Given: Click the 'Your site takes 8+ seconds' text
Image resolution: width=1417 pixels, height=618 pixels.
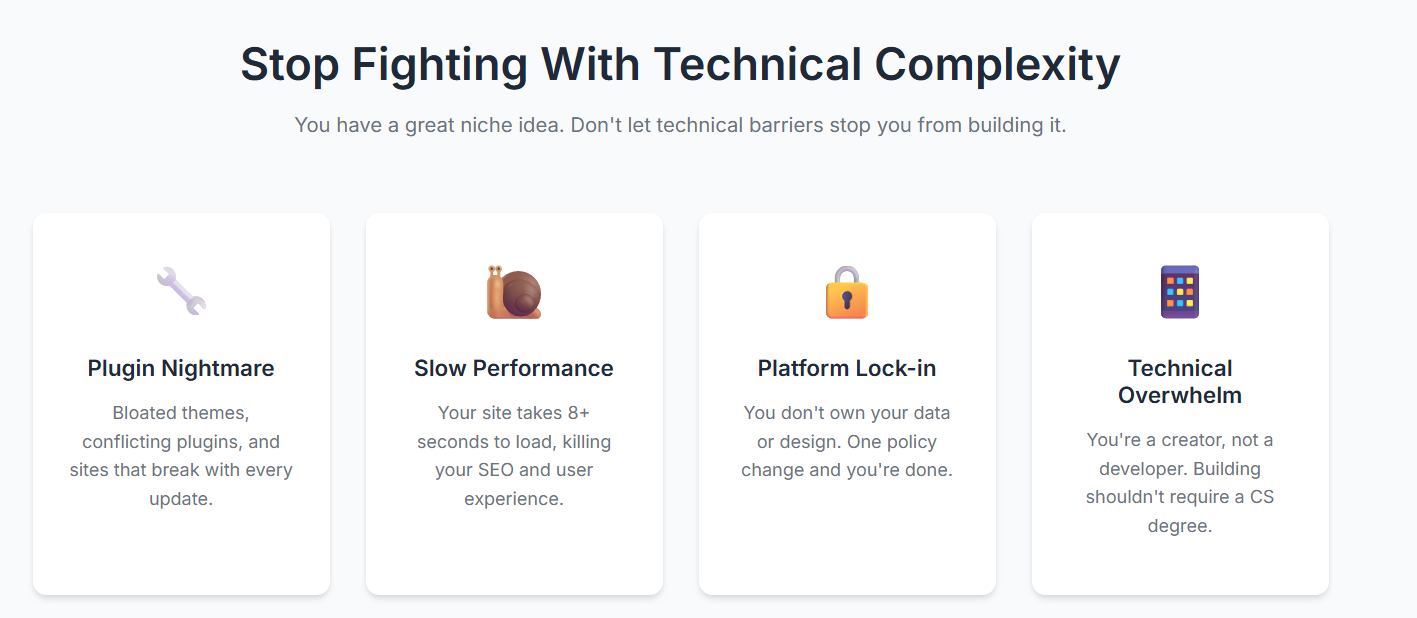Looking at the screenshot, I should point(514,455).
